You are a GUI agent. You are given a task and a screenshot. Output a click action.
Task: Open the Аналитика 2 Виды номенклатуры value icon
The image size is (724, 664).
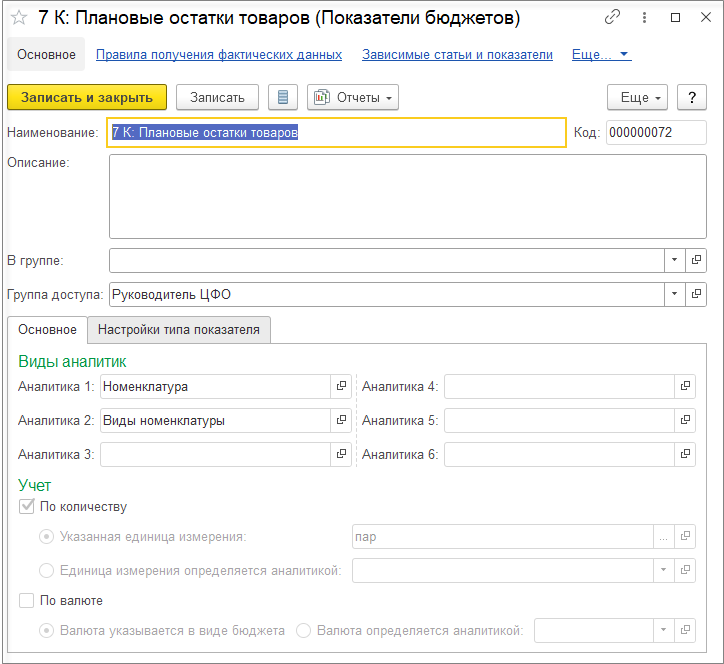(341, 421)
